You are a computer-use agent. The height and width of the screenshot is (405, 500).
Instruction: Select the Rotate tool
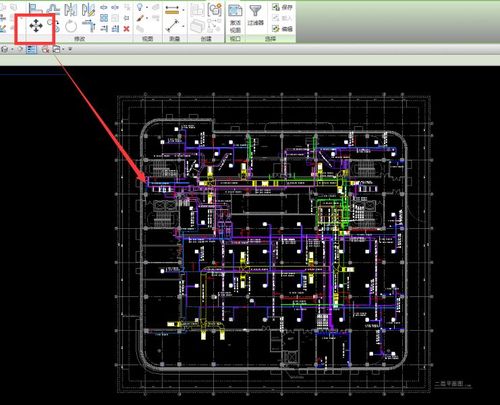71,26
